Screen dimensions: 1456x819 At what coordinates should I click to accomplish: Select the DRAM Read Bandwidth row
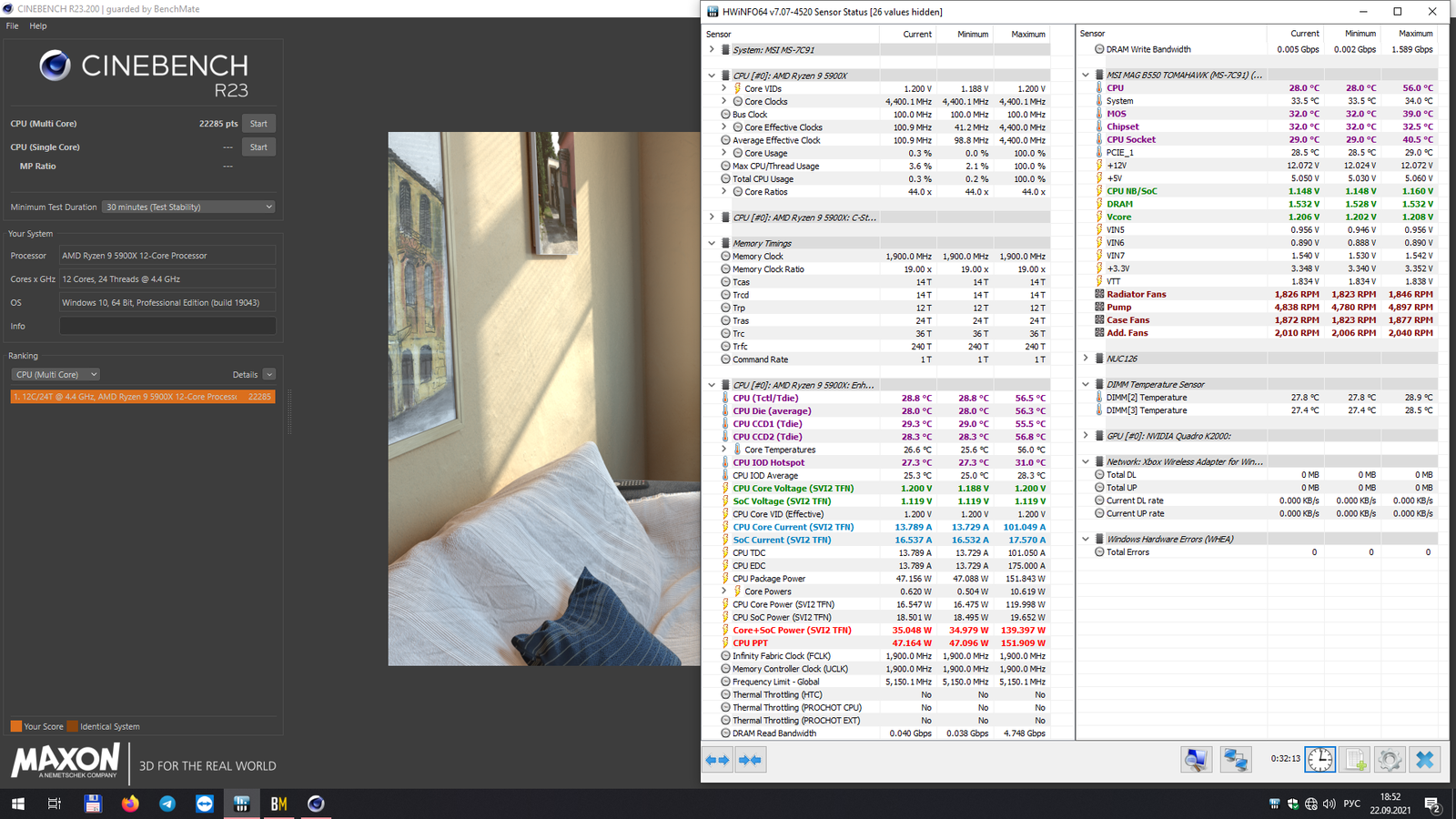876,733
